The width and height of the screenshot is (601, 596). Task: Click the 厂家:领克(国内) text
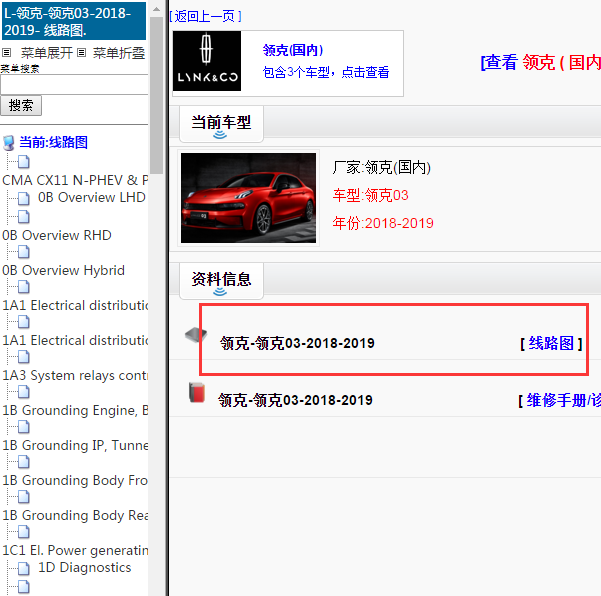[382, 167]
